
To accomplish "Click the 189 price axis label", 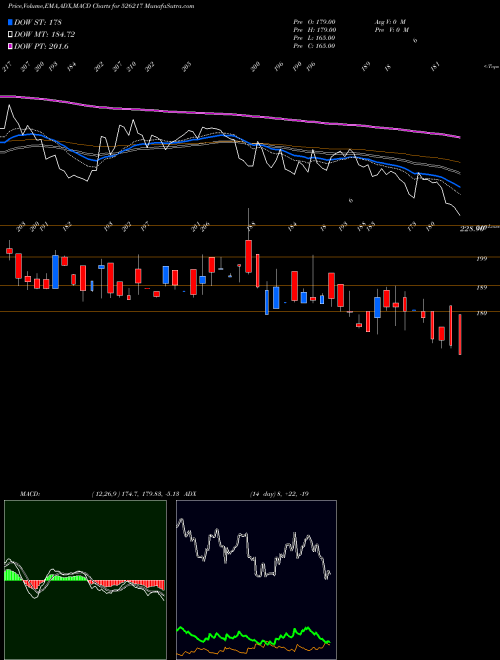I will pyautogui.click(x=481, y=288).
